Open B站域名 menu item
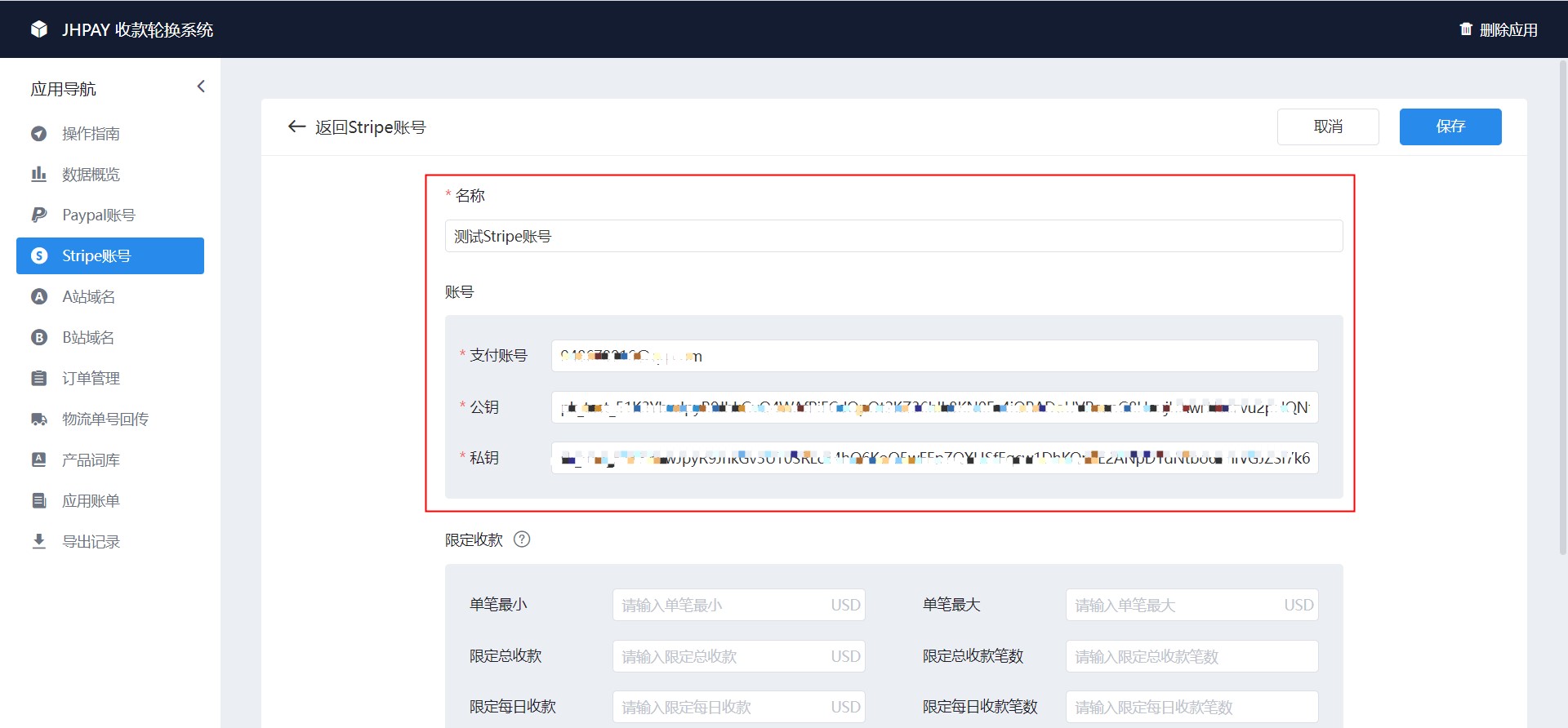 (110, 337)
